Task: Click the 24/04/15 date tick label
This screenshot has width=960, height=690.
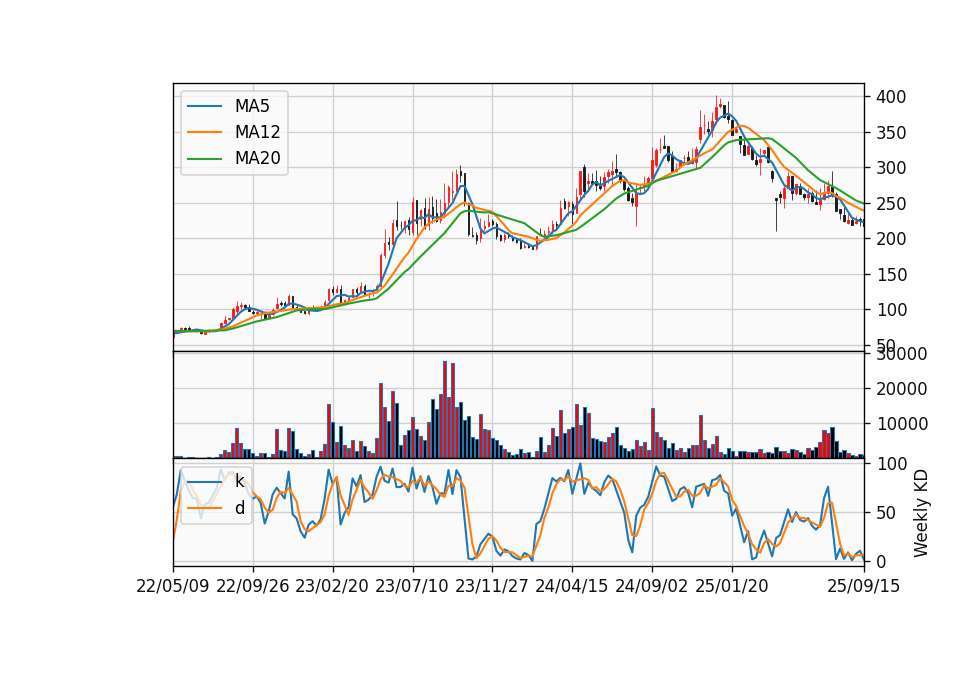Action: click(x=572, y=586)
